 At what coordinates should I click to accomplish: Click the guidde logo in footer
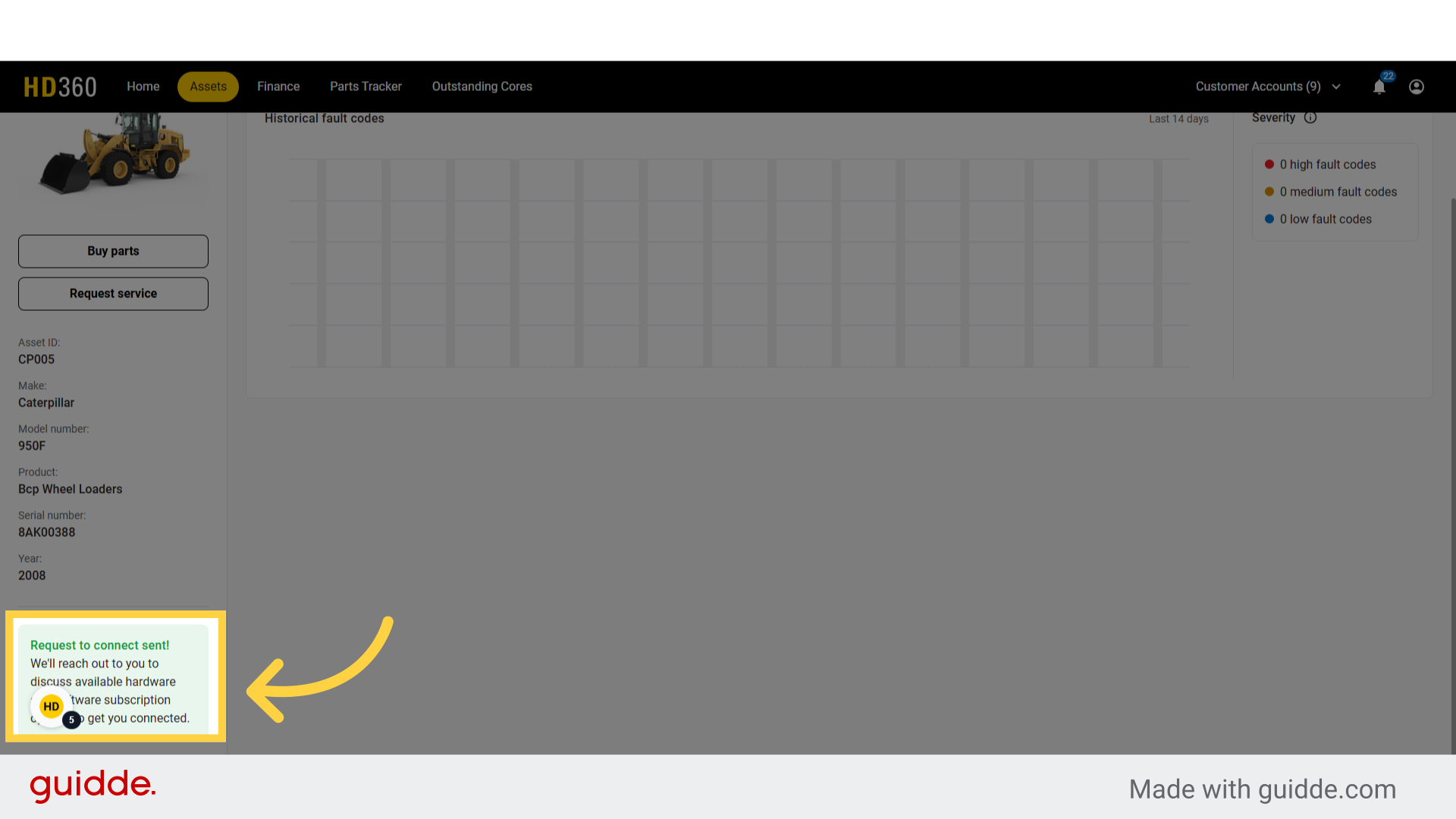tap(93, 786)
